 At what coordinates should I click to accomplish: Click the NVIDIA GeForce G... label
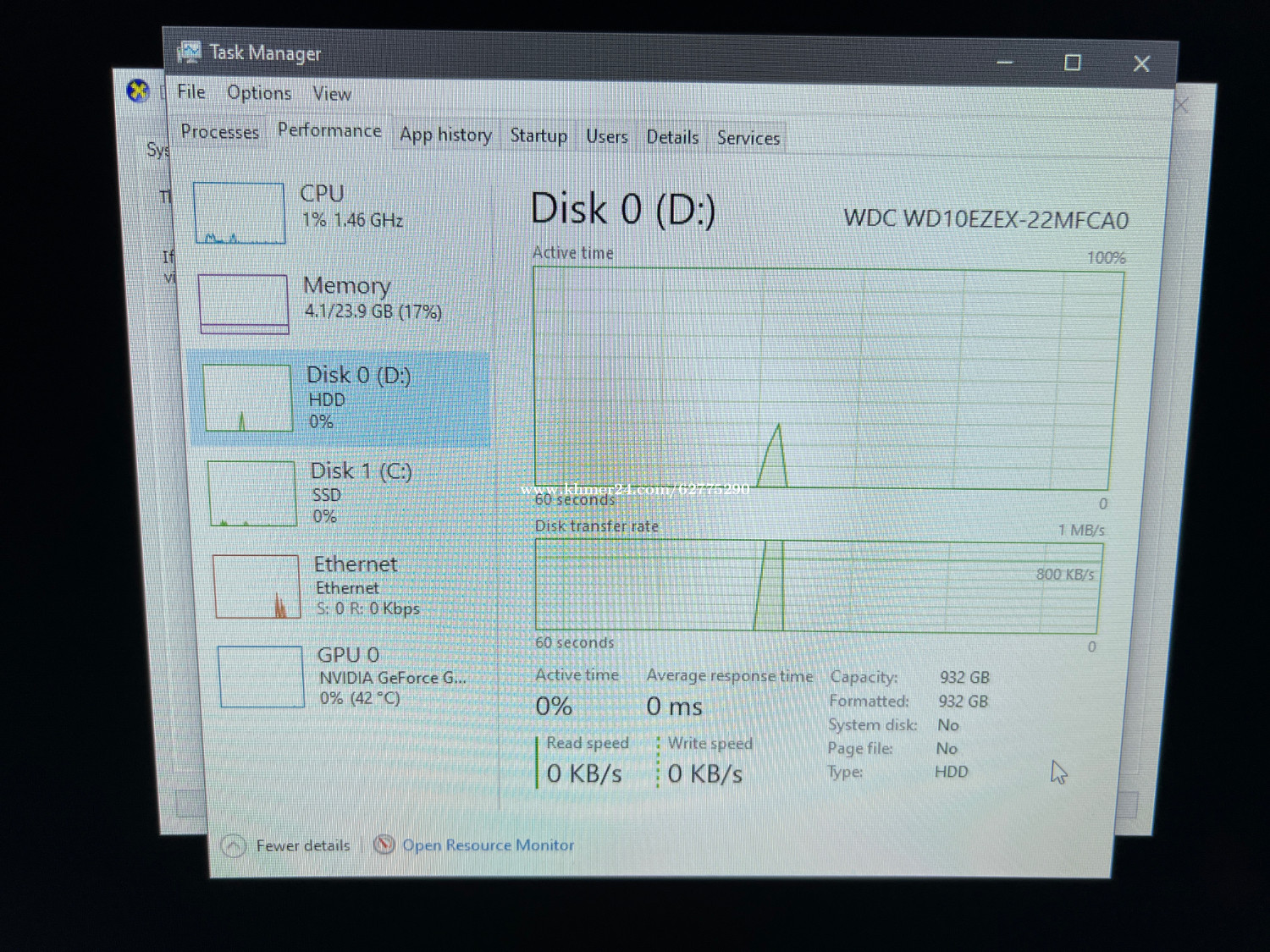392,678
